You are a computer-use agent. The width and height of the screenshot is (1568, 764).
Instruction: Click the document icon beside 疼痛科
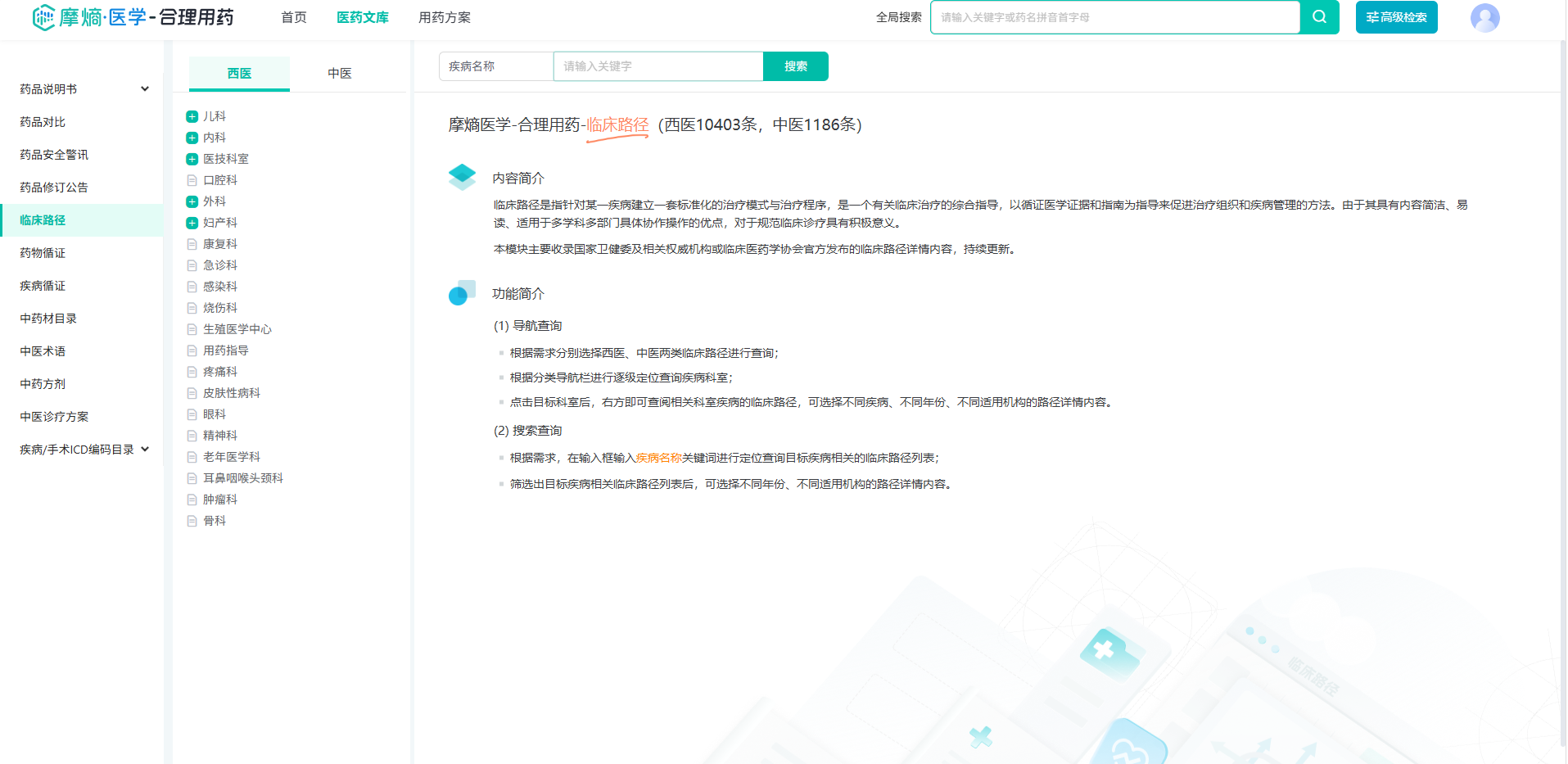(192, 372)
